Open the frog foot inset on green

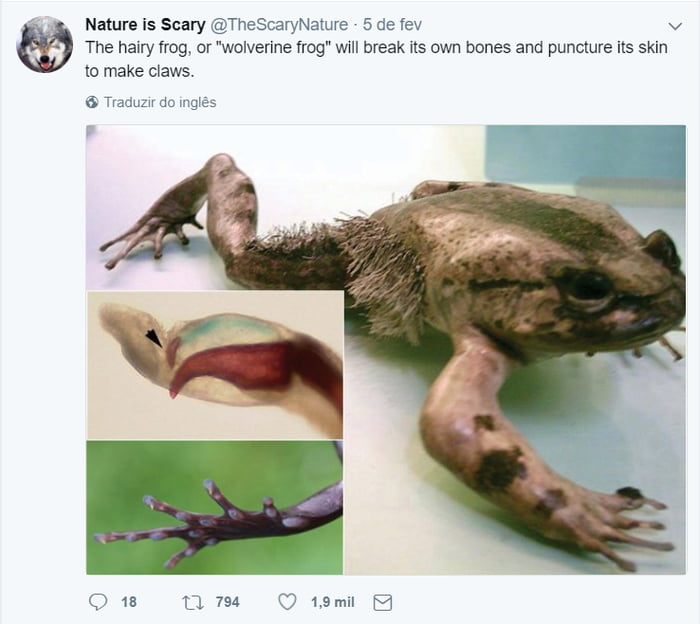[x=215, y=507]
